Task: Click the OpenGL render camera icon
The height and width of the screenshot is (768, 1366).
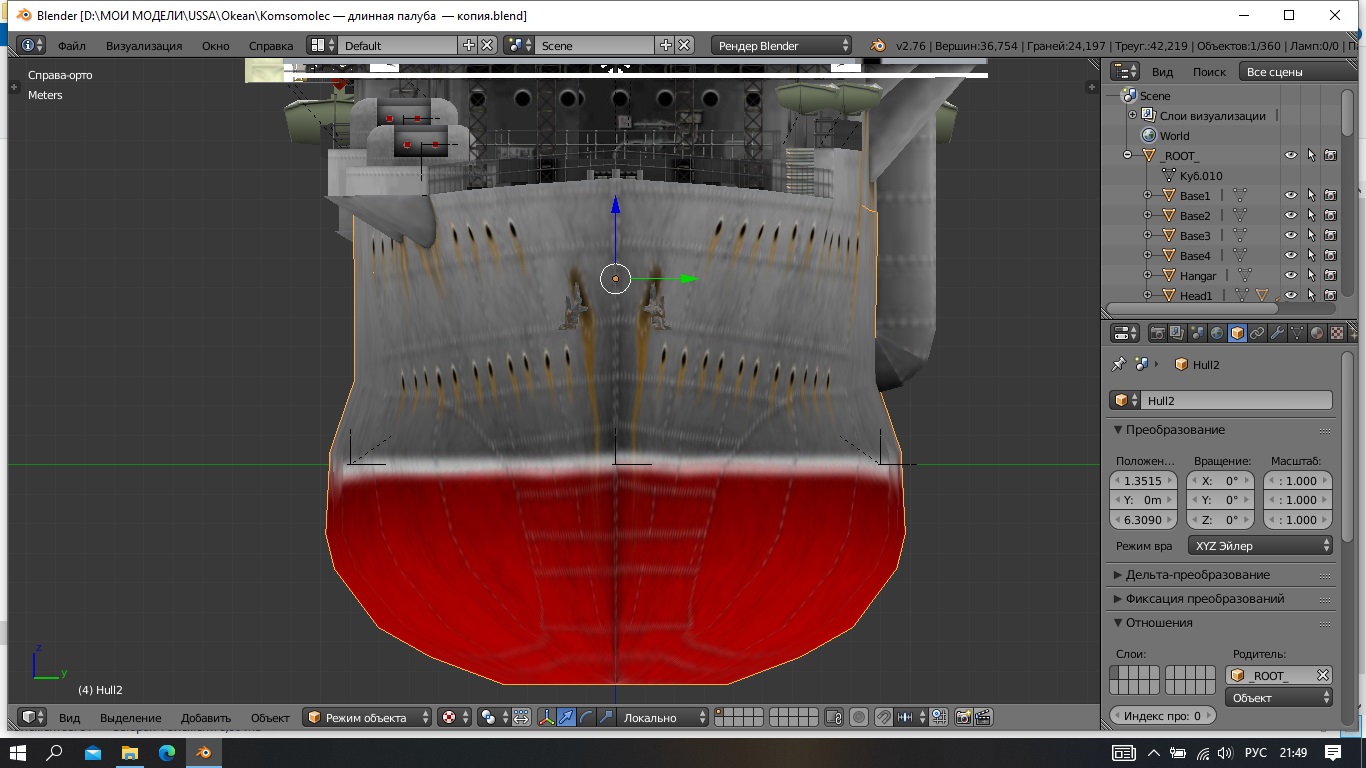Action: click(963, 717)
